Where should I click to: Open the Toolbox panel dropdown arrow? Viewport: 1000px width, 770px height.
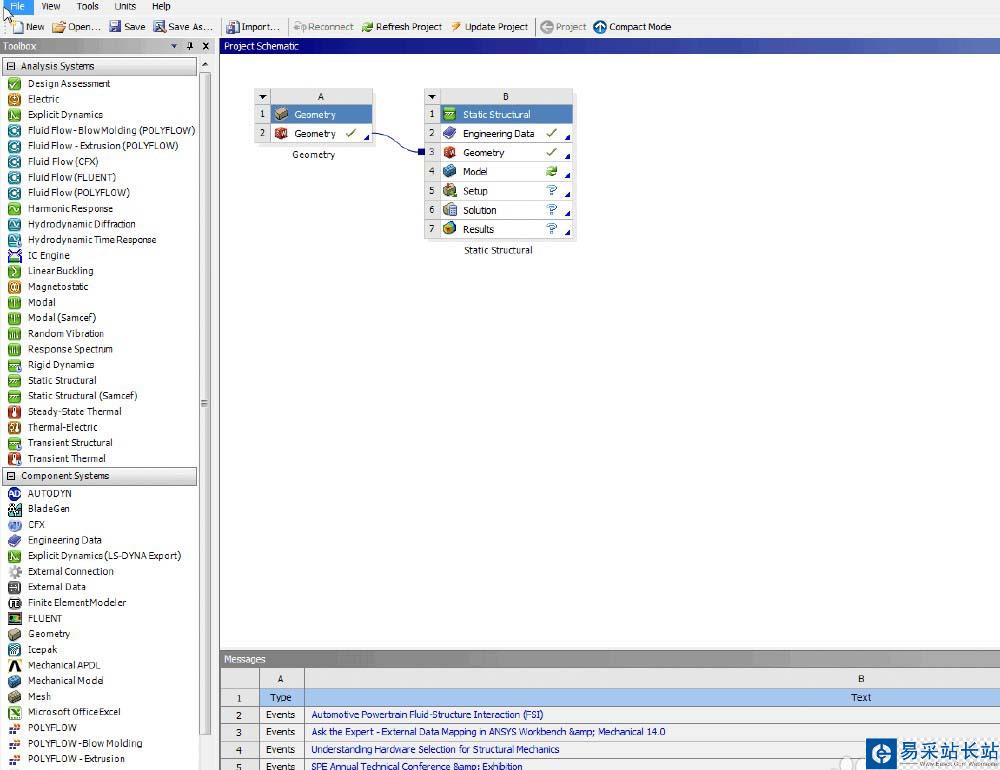point(174,46)
